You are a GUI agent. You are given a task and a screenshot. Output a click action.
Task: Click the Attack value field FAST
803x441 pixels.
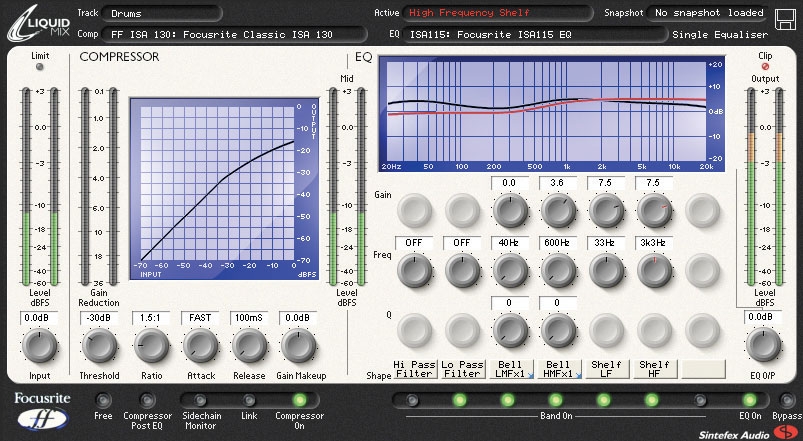[200, 318]
